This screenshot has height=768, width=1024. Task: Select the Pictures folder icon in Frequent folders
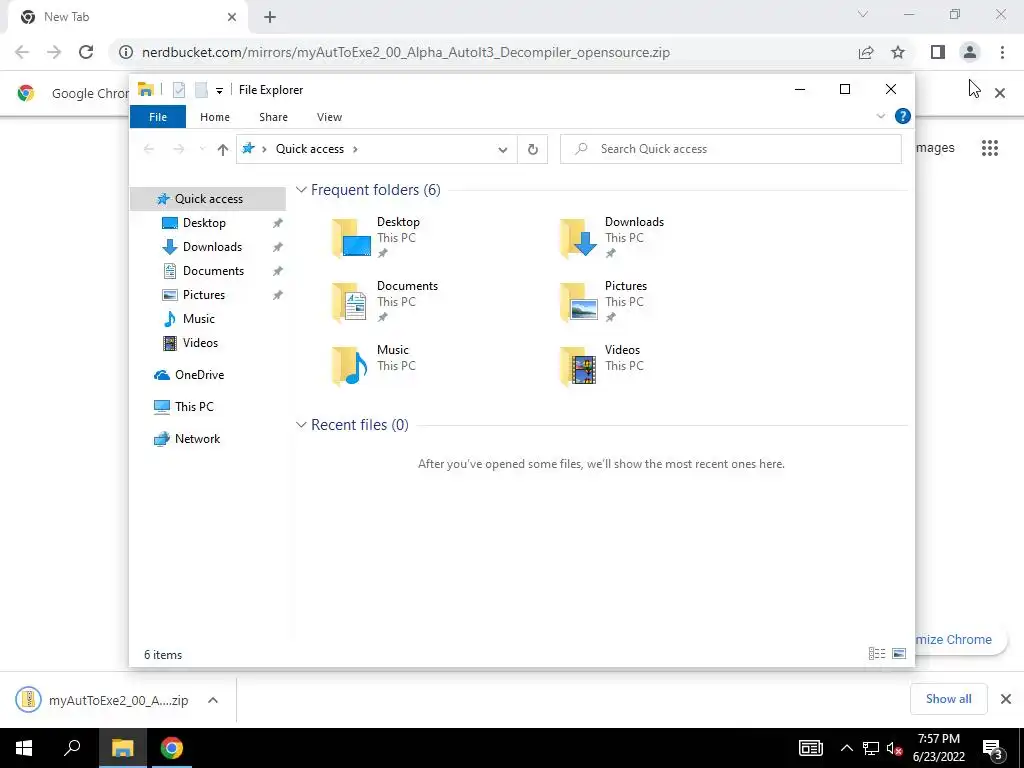point(579,302)
